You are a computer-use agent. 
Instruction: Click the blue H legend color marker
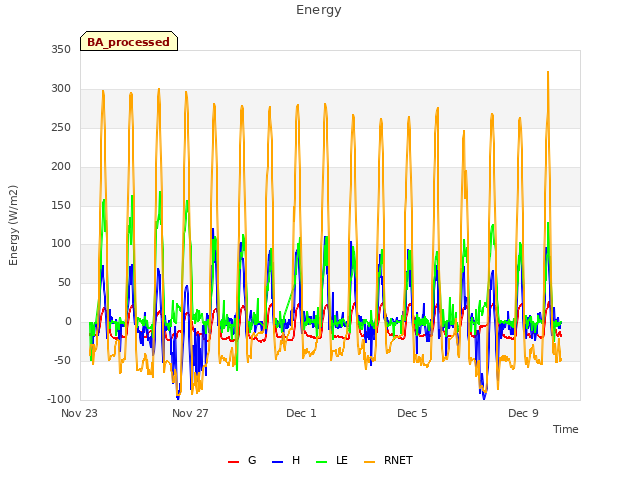click(x=278, y=462)
